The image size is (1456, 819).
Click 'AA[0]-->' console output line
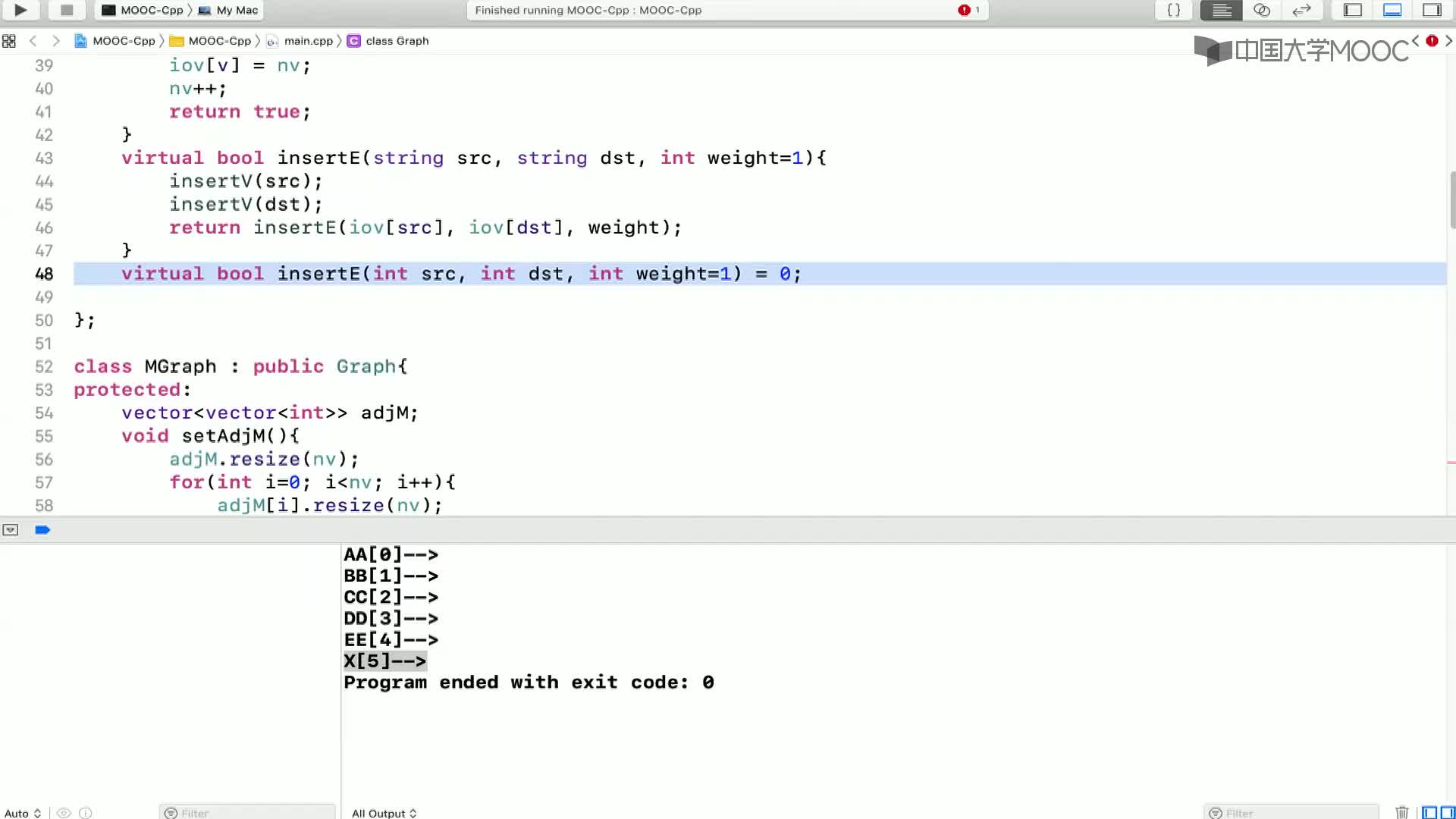point(391,555)
